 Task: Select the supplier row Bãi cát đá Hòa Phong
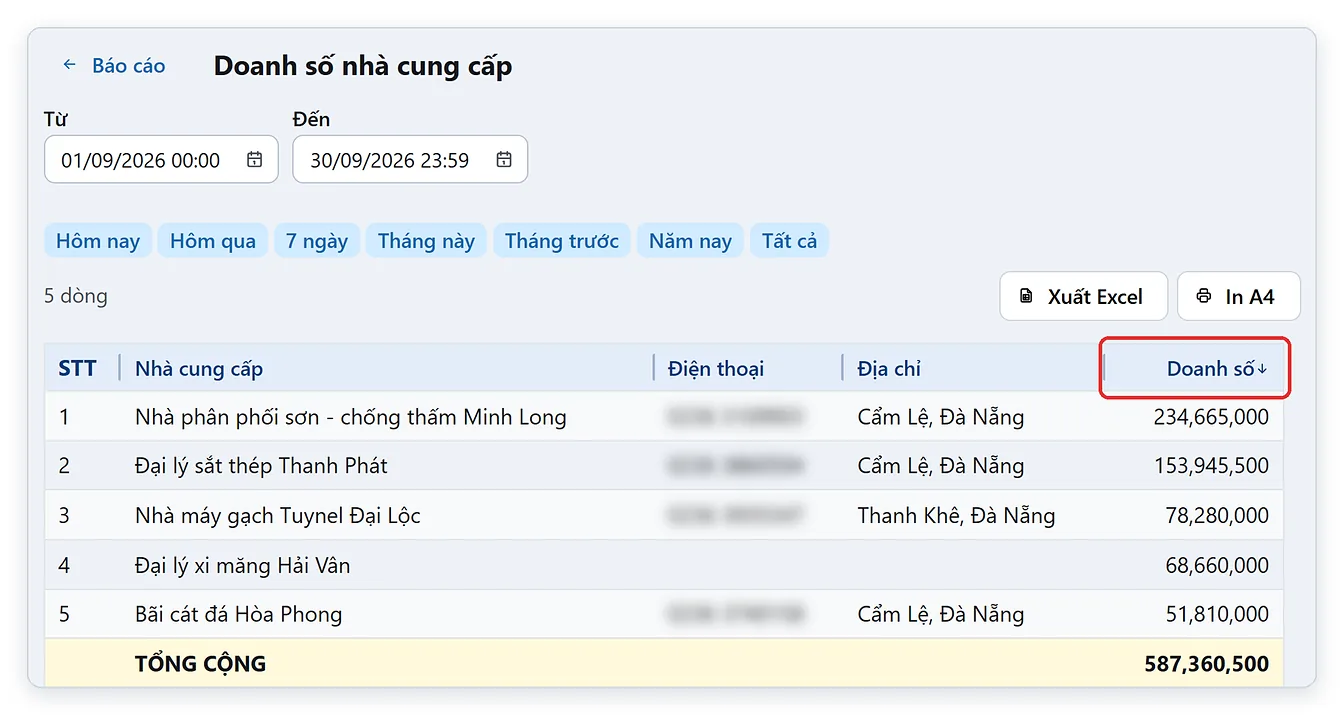(x=664, y=614)
